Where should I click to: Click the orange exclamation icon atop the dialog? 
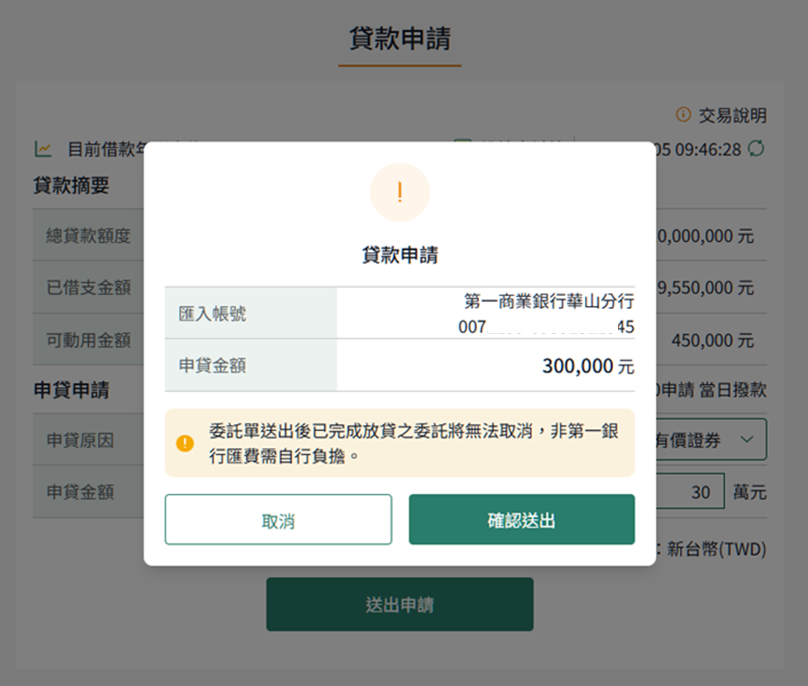point(399,192)
